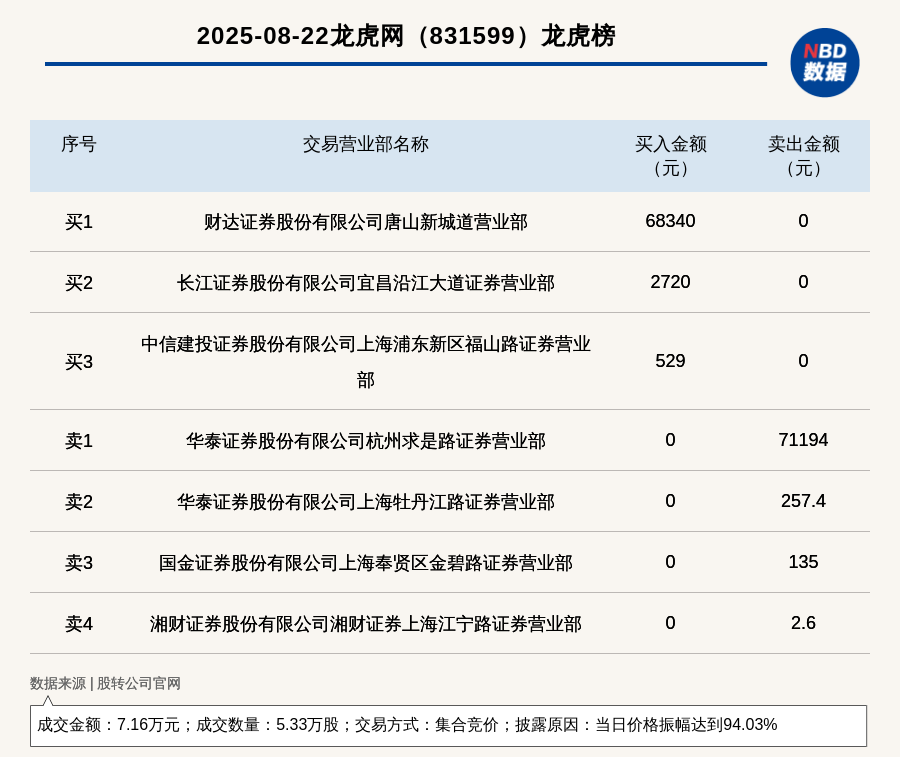Click the buy amount 0 in row 卖3
The width and height of the screenshot is (900, 757).
670,562
